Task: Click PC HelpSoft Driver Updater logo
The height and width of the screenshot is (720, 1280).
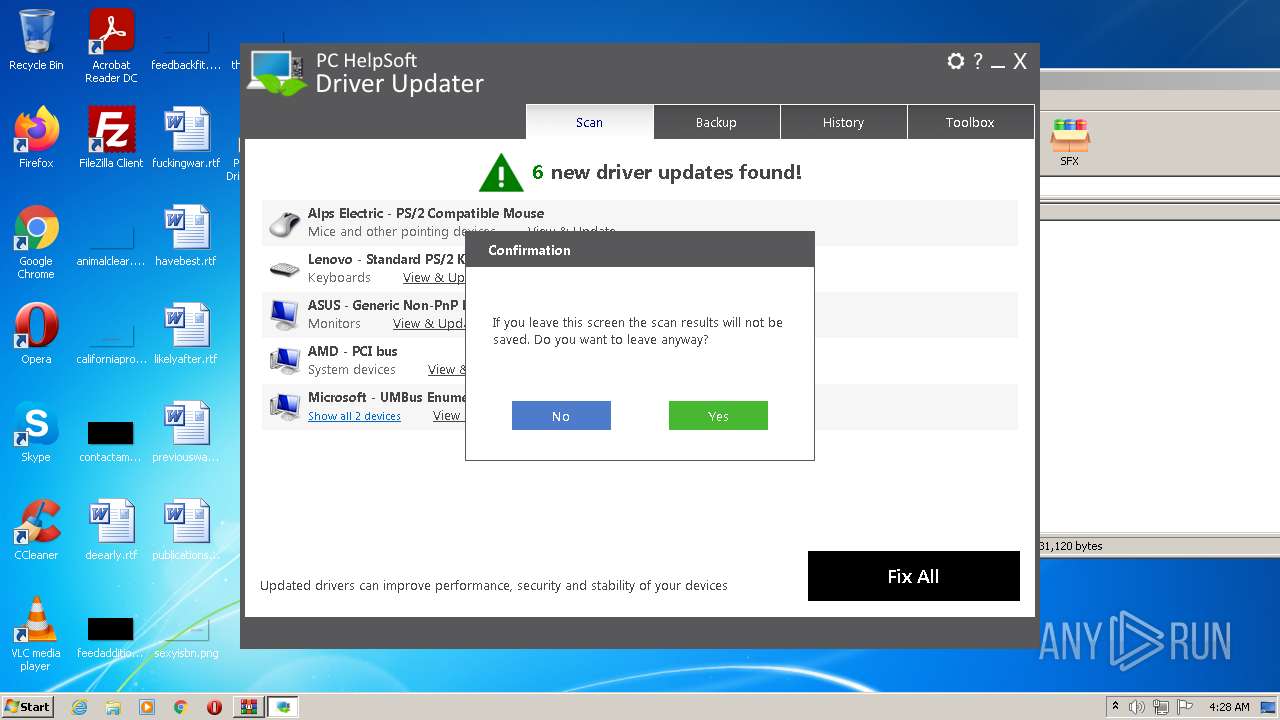Action: coord(278,73)
